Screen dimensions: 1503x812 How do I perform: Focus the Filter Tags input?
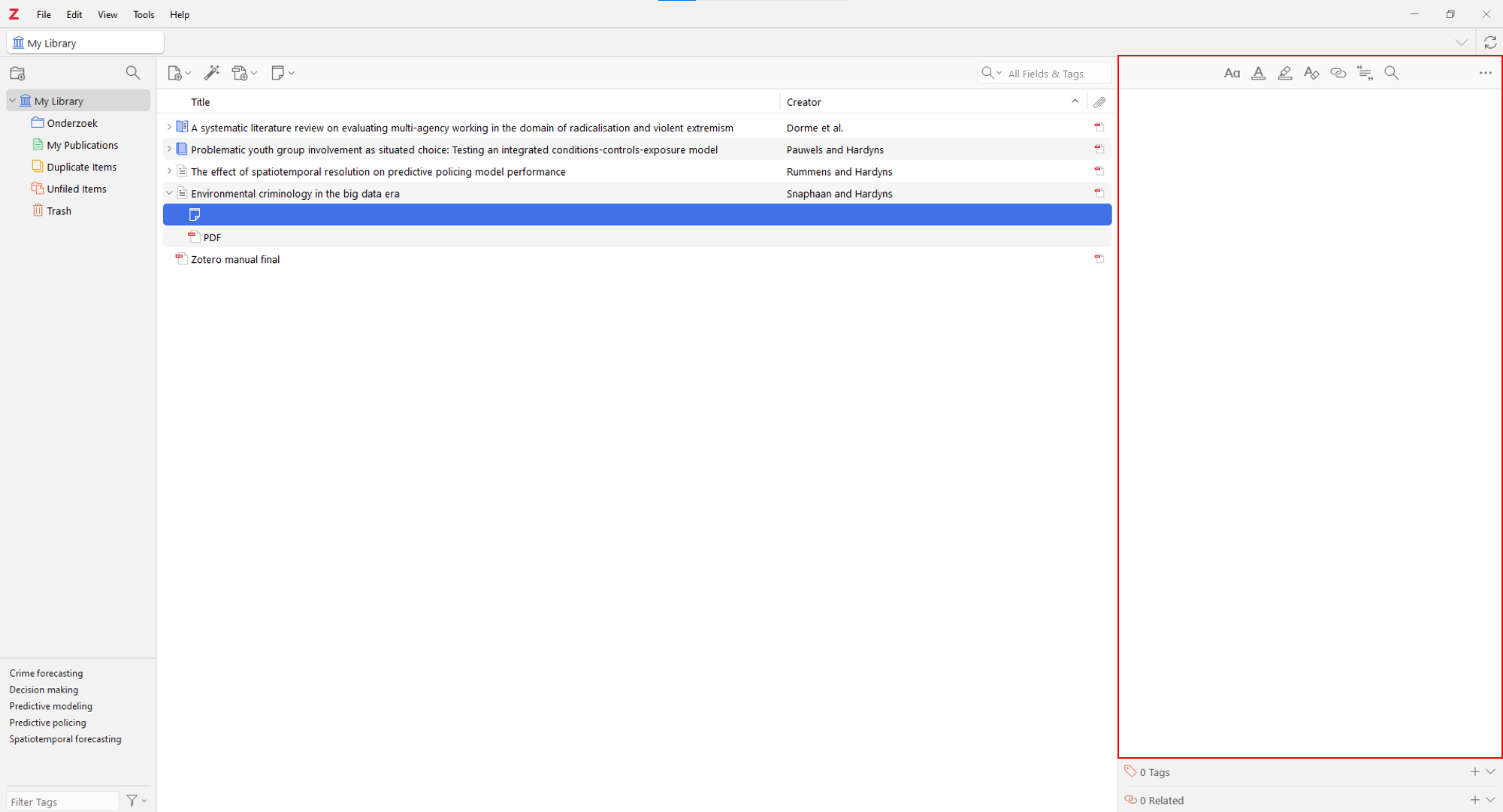point(62,801)
